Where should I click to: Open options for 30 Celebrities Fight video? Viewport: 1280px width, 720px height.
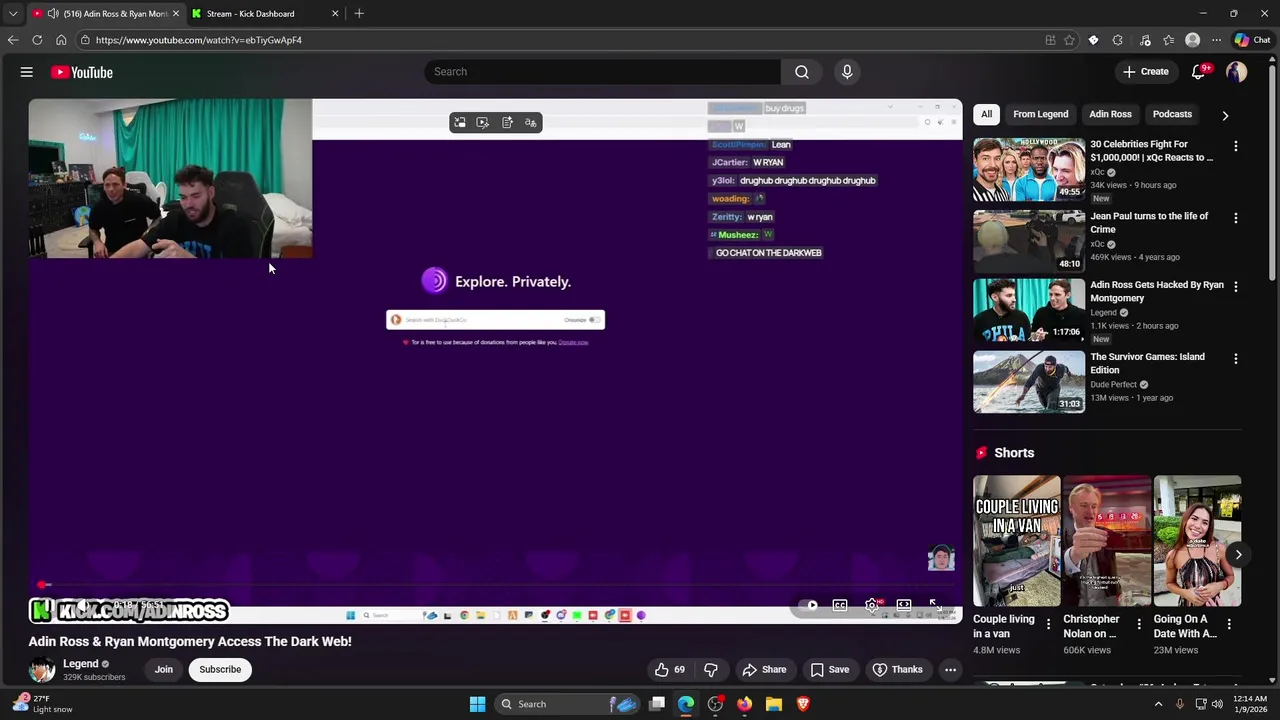pyautogui.click(x=1235, y=146)
